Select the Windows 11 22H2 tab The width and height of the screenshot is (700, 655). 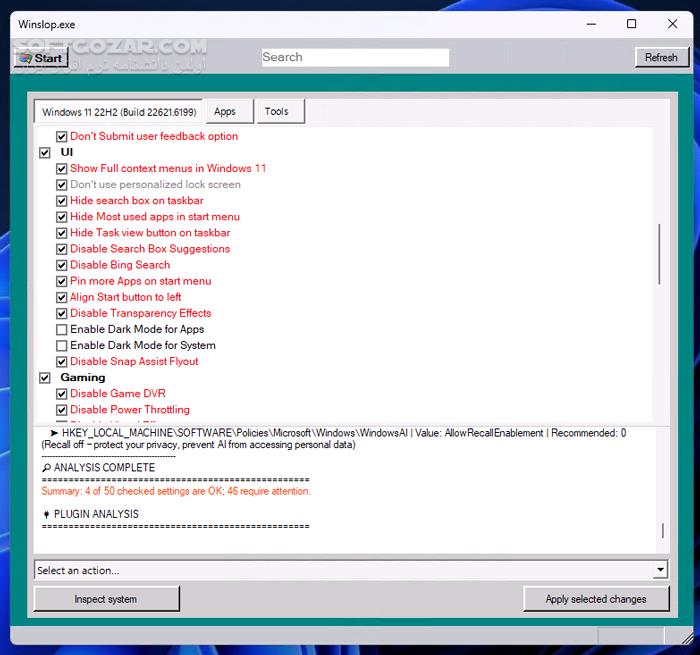tap(119, 112)
